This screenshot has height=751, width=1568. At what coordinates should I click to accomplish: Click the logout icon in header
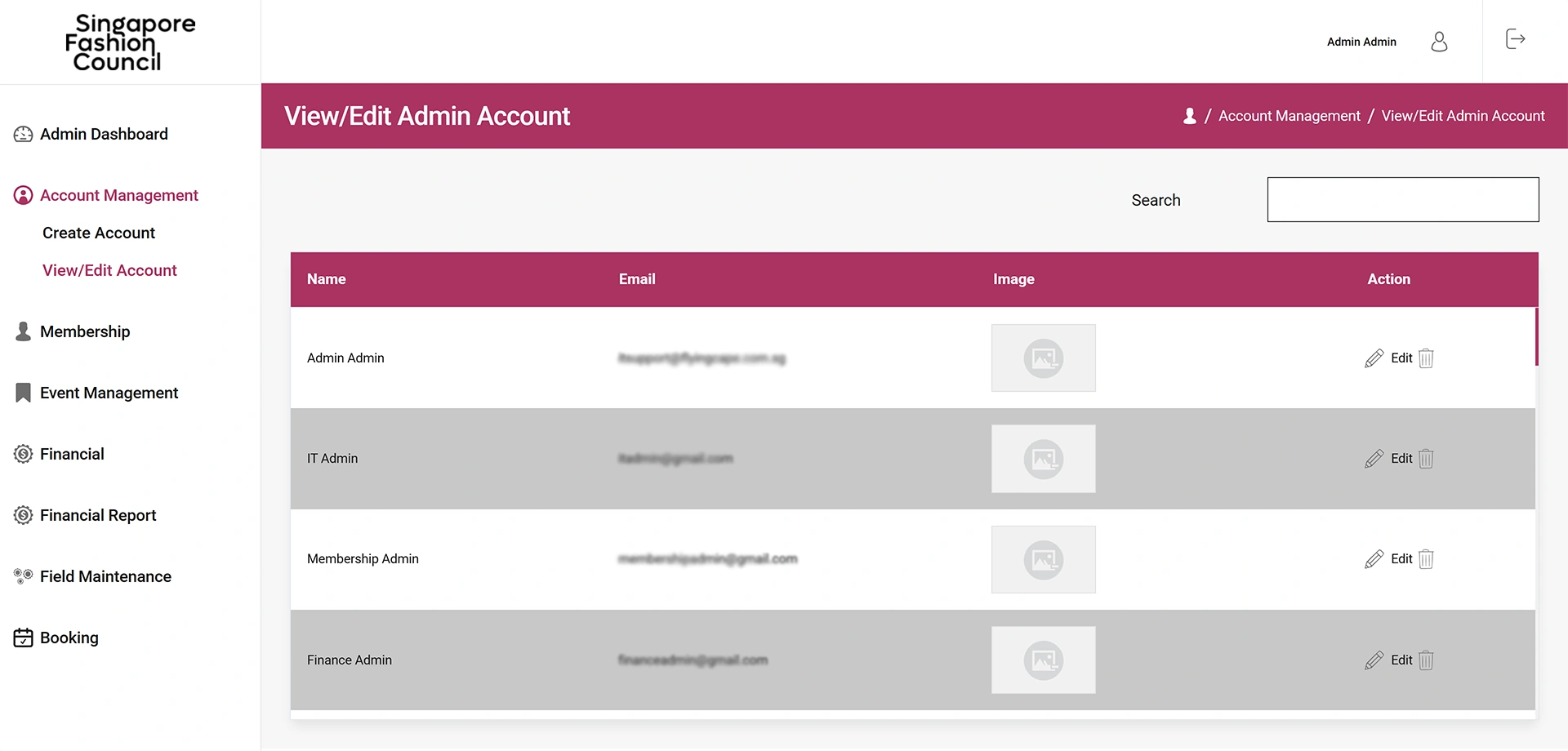tap(1515, 39)
